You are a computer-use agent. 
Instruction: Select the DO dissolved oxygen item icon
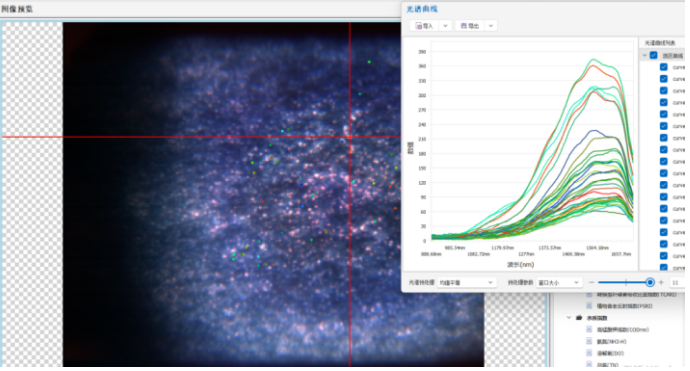(x=589, y=353)
